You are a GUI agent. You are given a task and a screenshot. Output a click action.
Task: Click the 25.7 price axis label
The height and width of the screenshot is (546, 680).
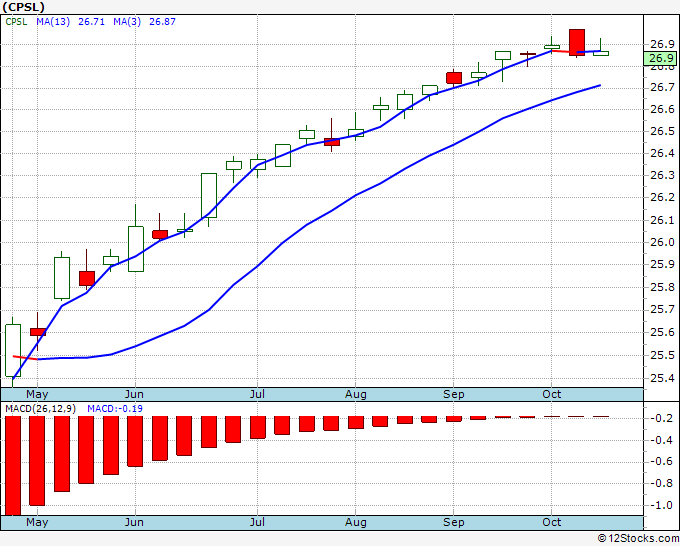pos(662,309)
